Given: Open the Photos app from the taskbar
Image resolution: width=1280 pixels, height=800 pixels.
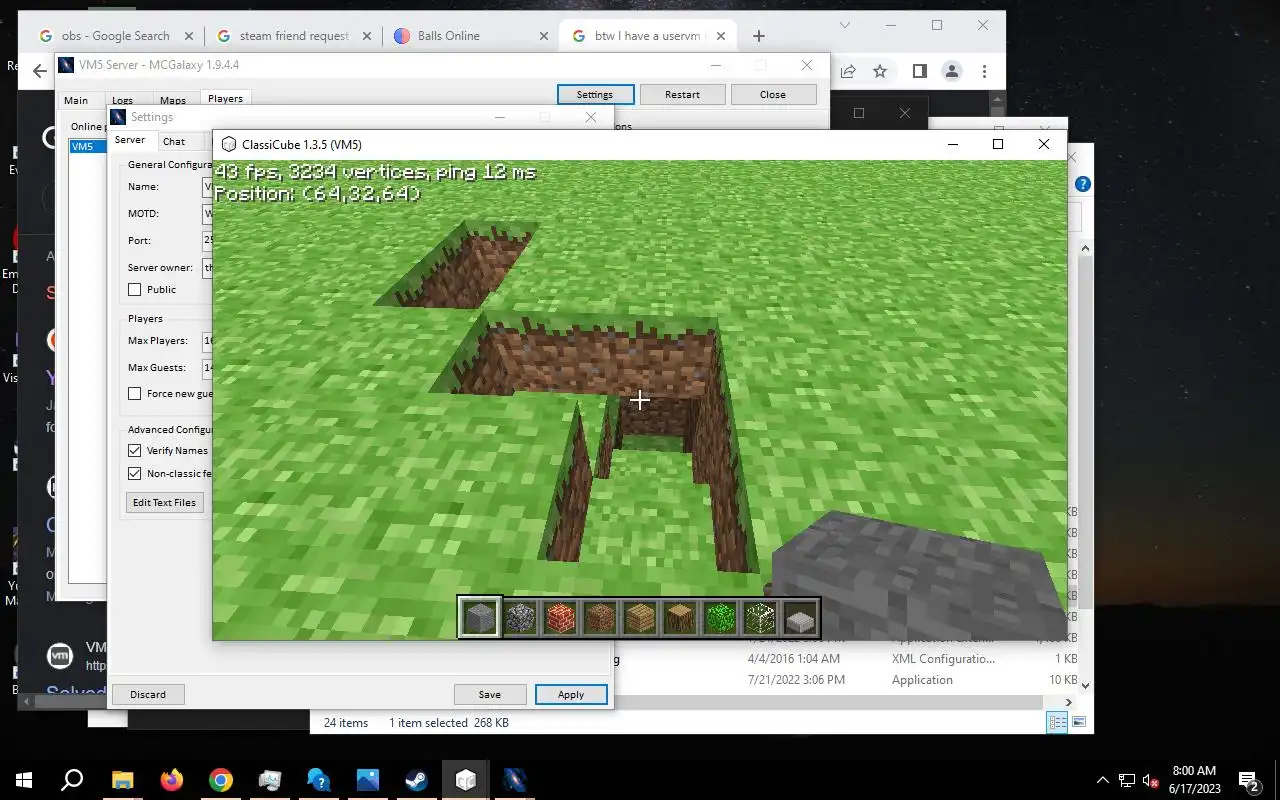Looking at the screenshot, I should (x=367, y=780).
